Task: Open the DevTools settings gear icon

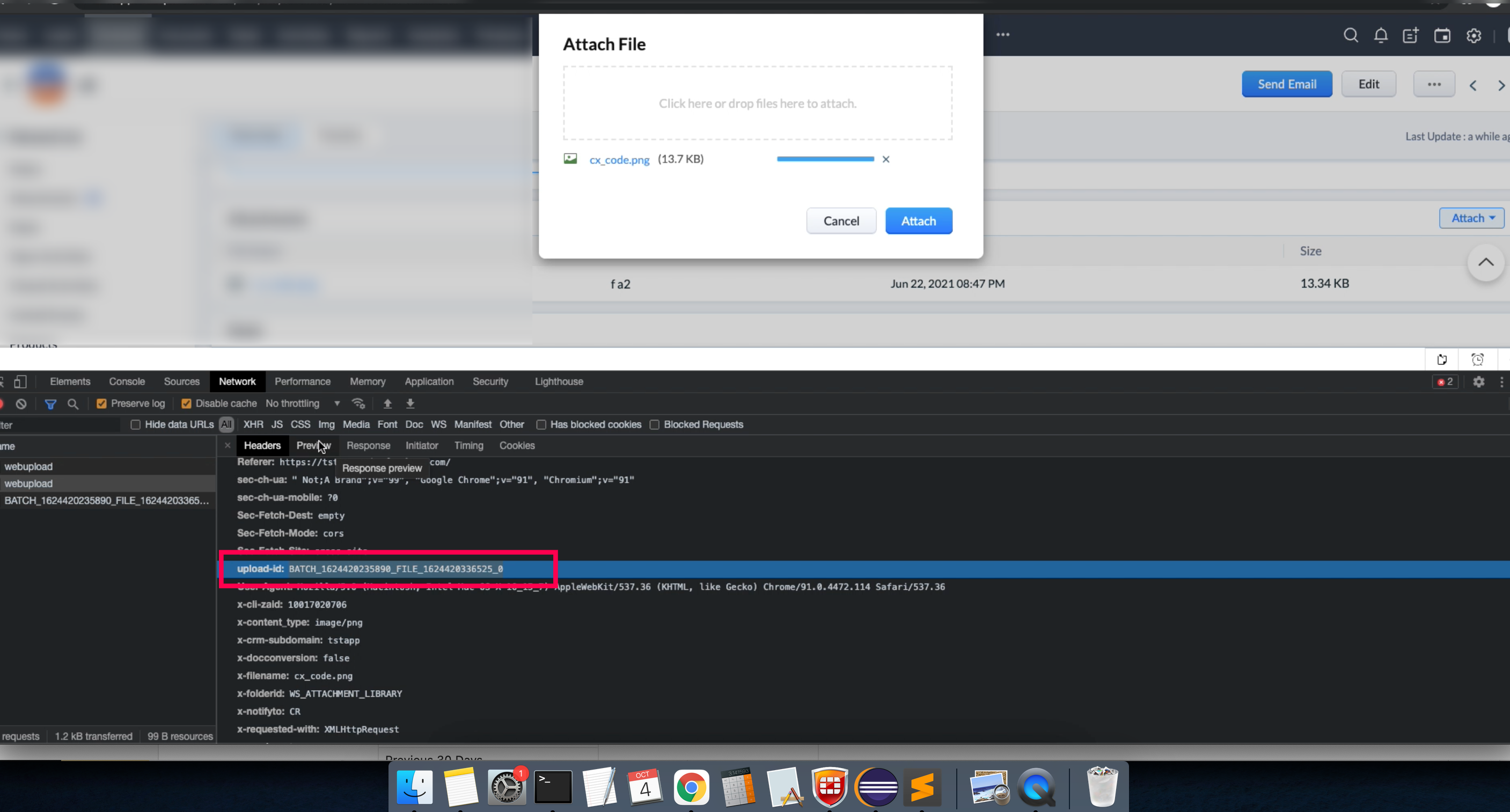Action: (x=1478, y=382)
